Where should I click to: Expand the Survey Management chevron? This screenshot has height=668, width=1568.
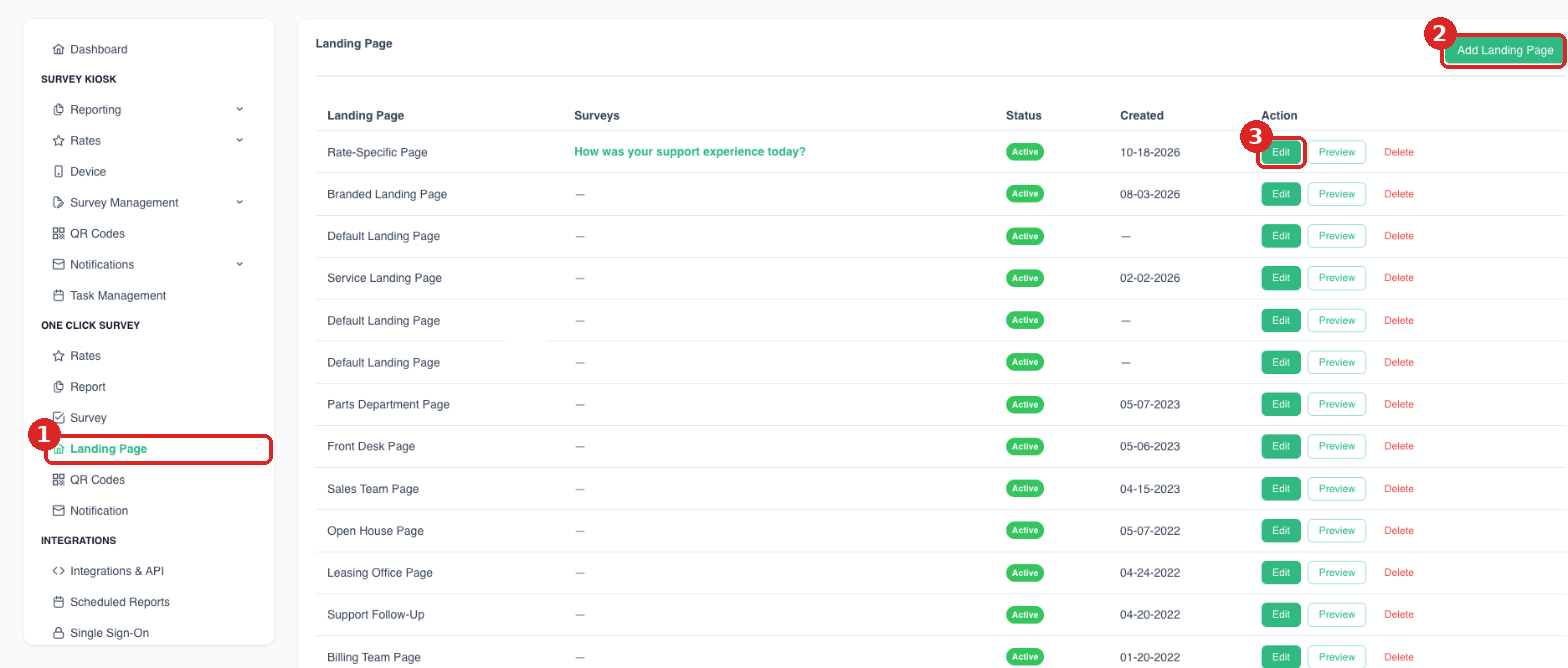[x=239, y=202]
